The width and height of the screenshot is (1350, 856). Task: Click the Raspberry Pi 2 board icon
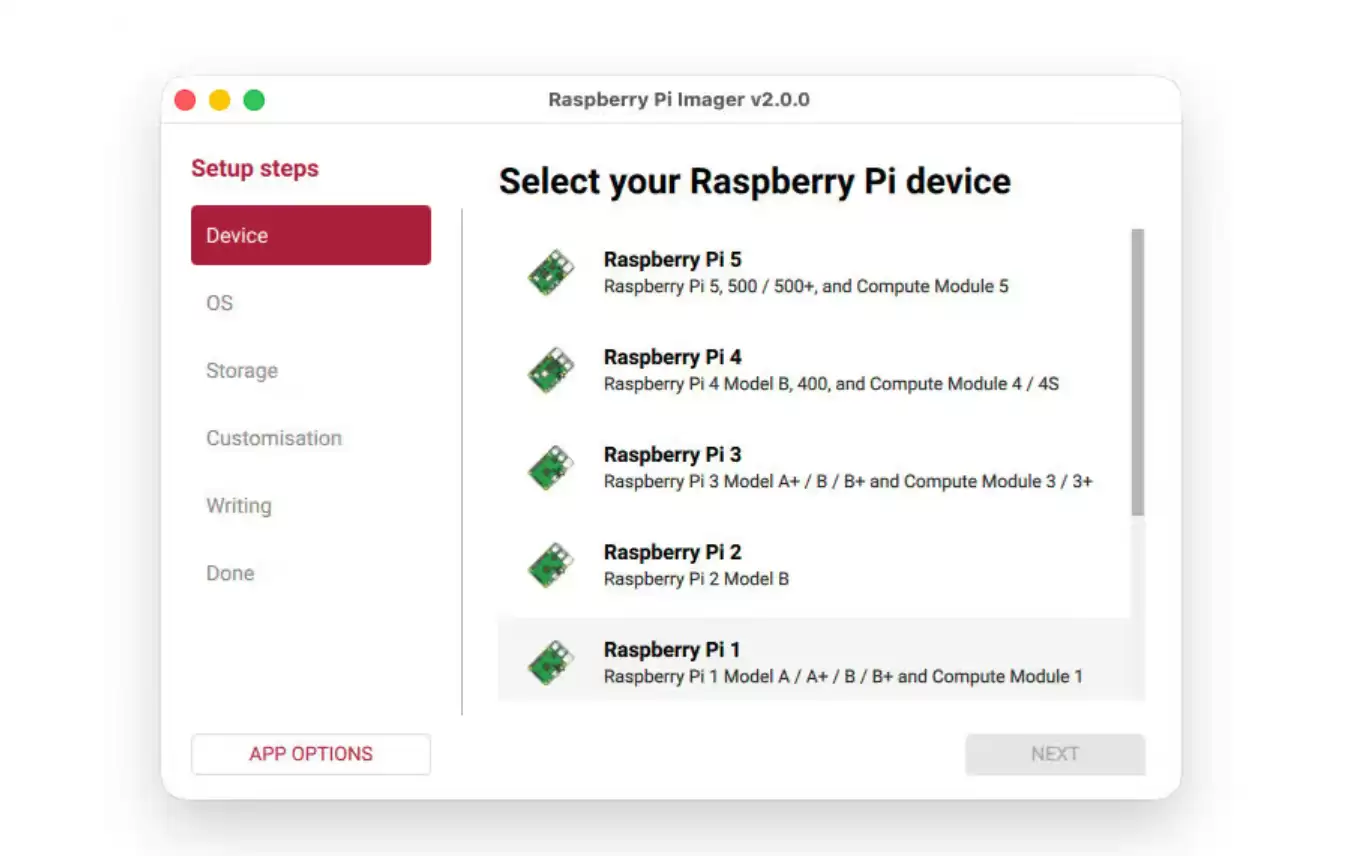tap(551, 564)
